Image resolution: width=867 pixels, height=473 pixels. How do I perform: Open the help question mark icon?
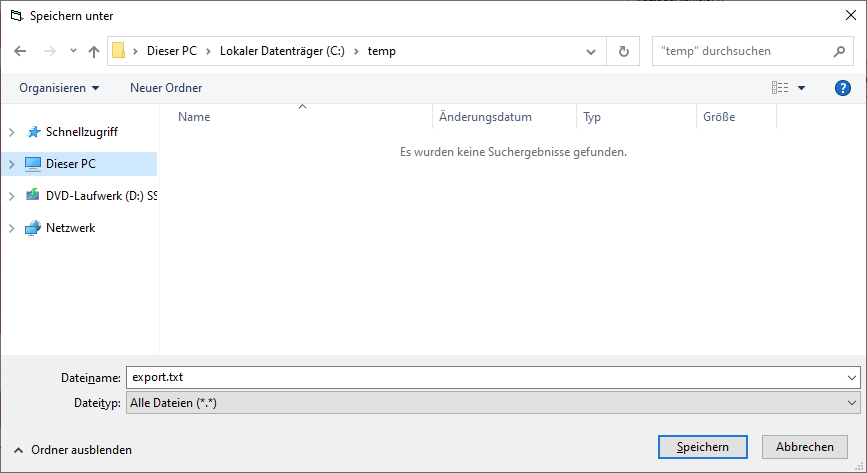[842, 88]
